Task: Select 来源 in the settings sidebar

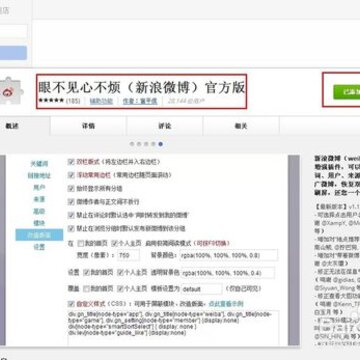Action: tap(39, 199)
